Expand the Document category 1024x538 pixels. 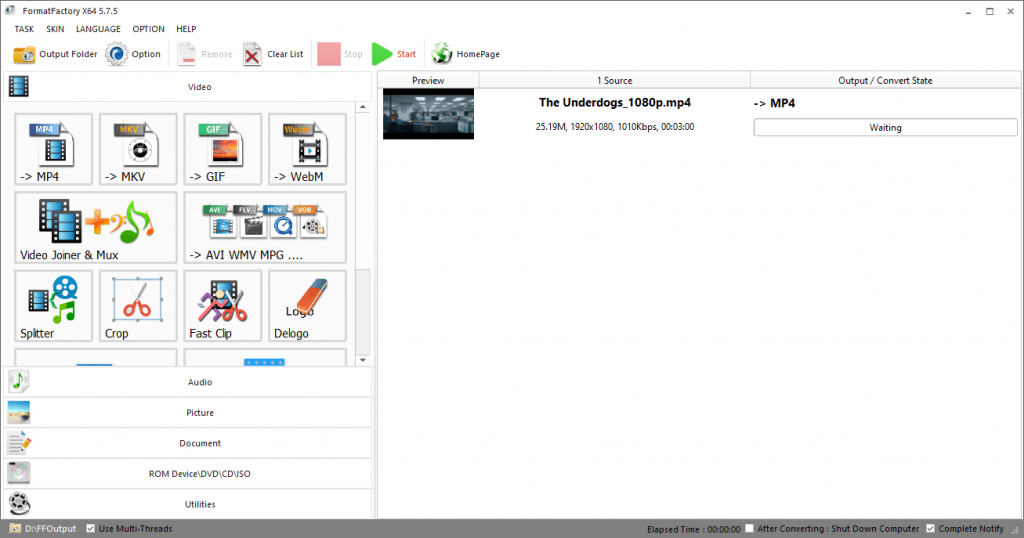point(188,443)
